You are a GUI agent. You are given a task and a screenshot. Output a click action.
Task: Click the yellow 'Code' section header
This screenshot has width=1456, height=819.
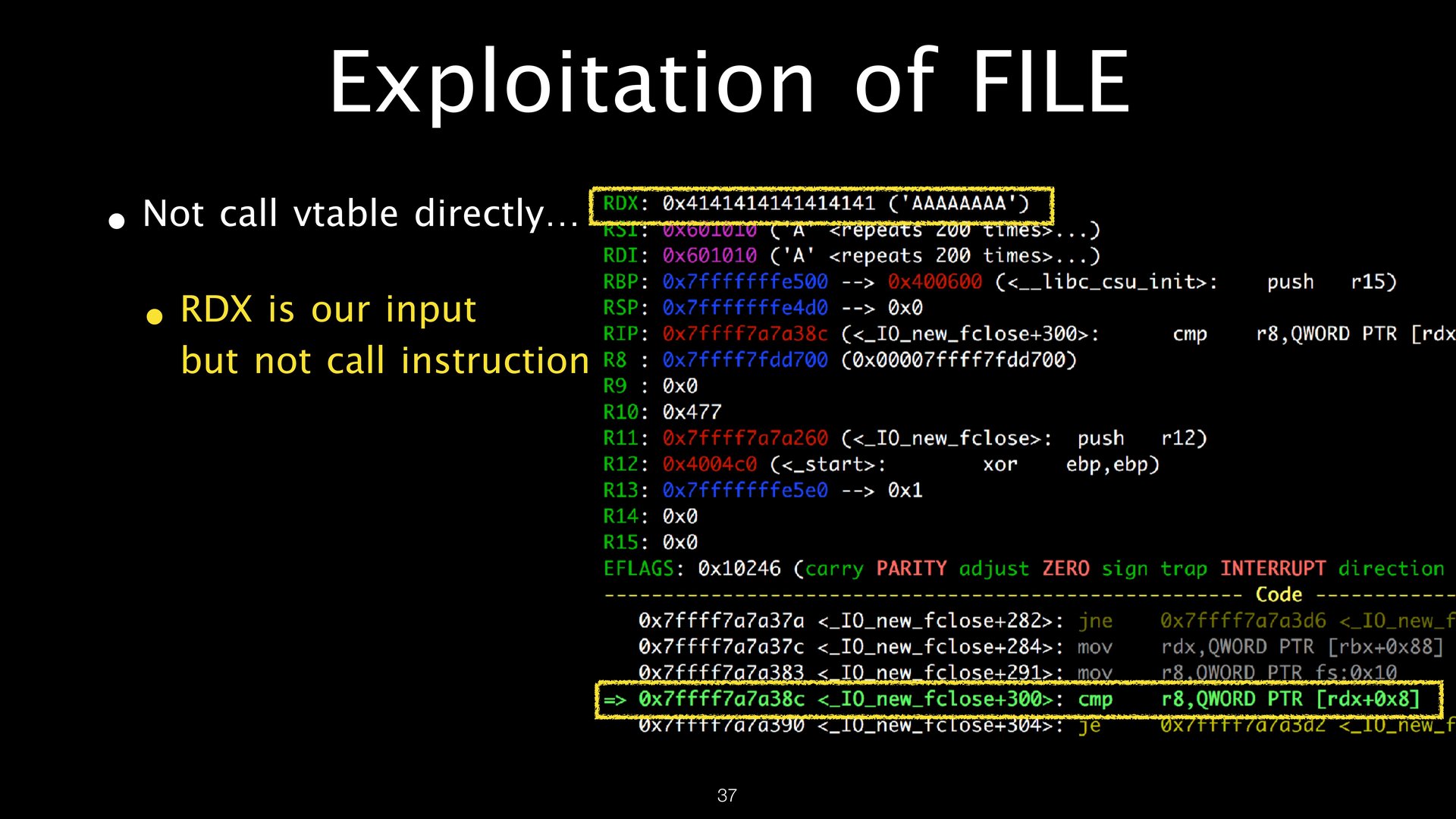click(1279, 595)
